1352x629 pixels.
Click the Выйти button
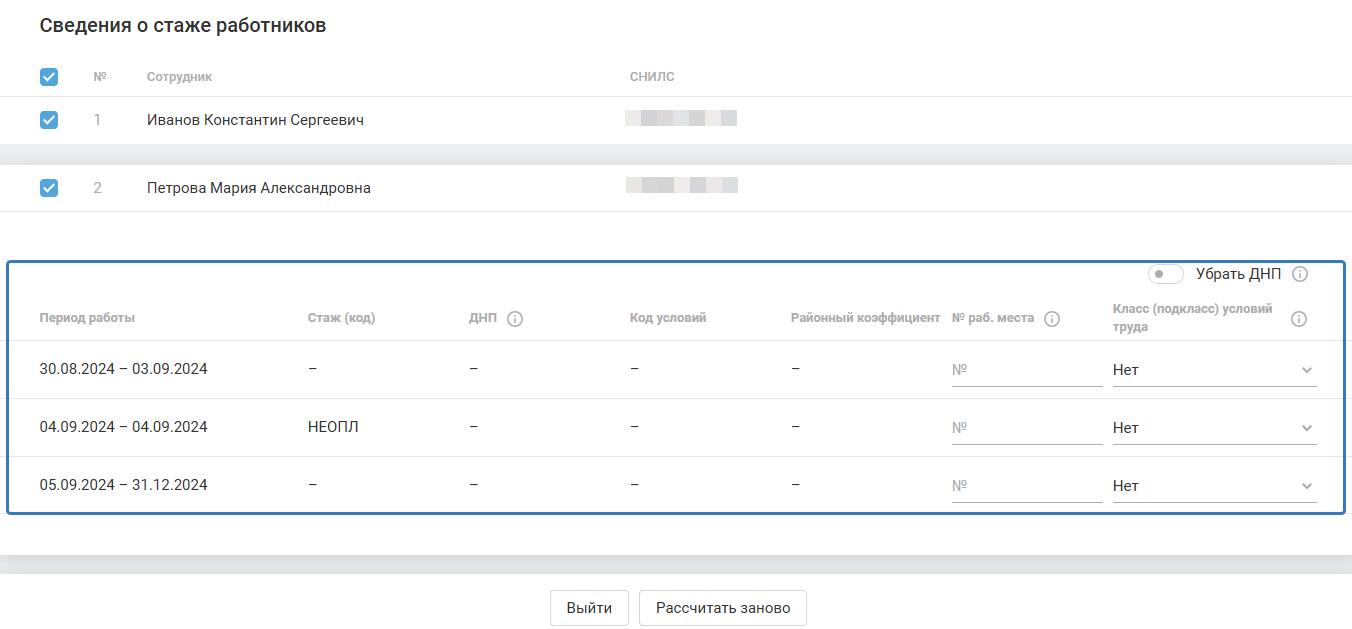(x=589, y=608)
